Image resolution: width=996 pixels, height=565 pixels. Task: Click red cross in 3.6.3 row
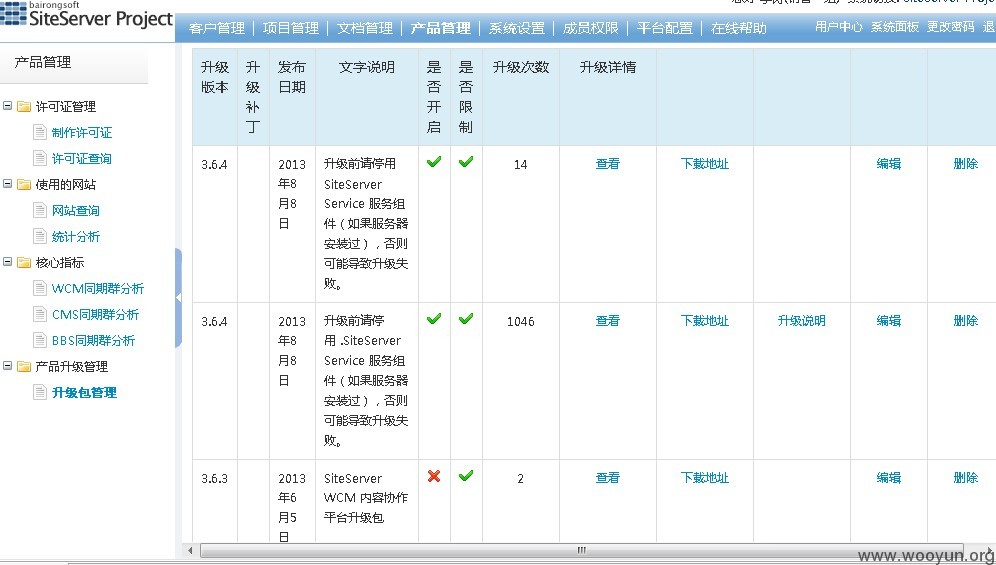click(x=434, y=475)
